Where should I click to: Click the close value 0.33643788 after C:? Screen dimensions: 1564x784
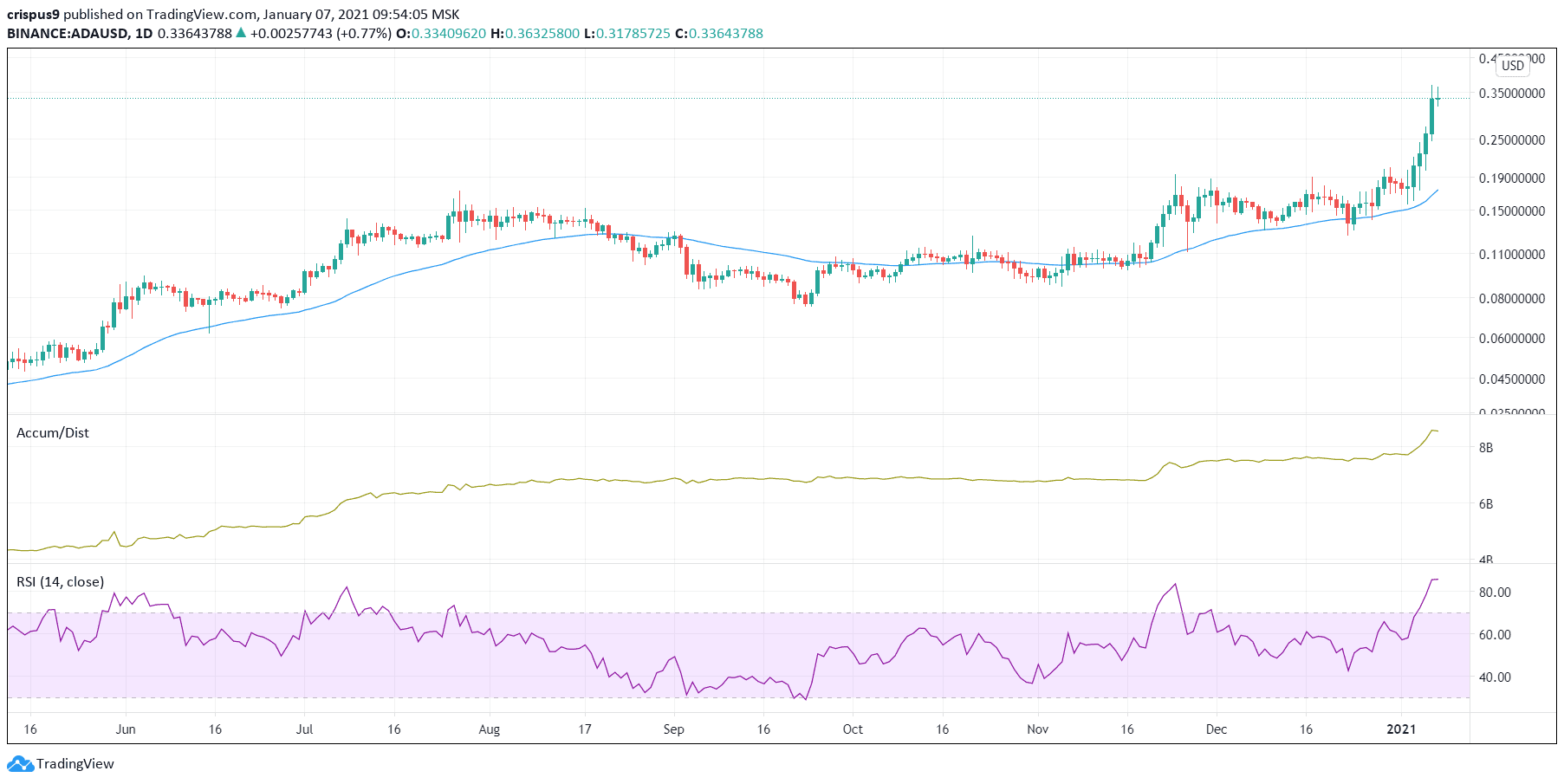click(726, 34)
